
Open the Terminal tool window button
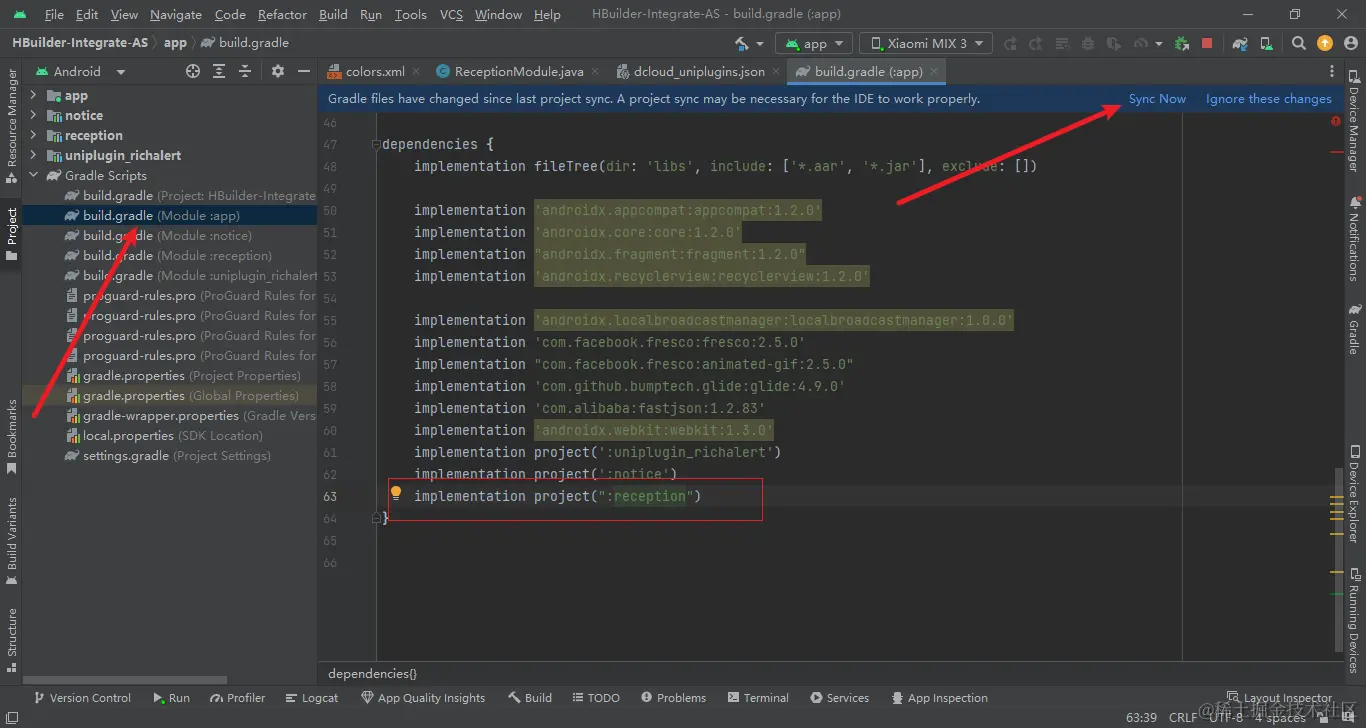(758, 698)
